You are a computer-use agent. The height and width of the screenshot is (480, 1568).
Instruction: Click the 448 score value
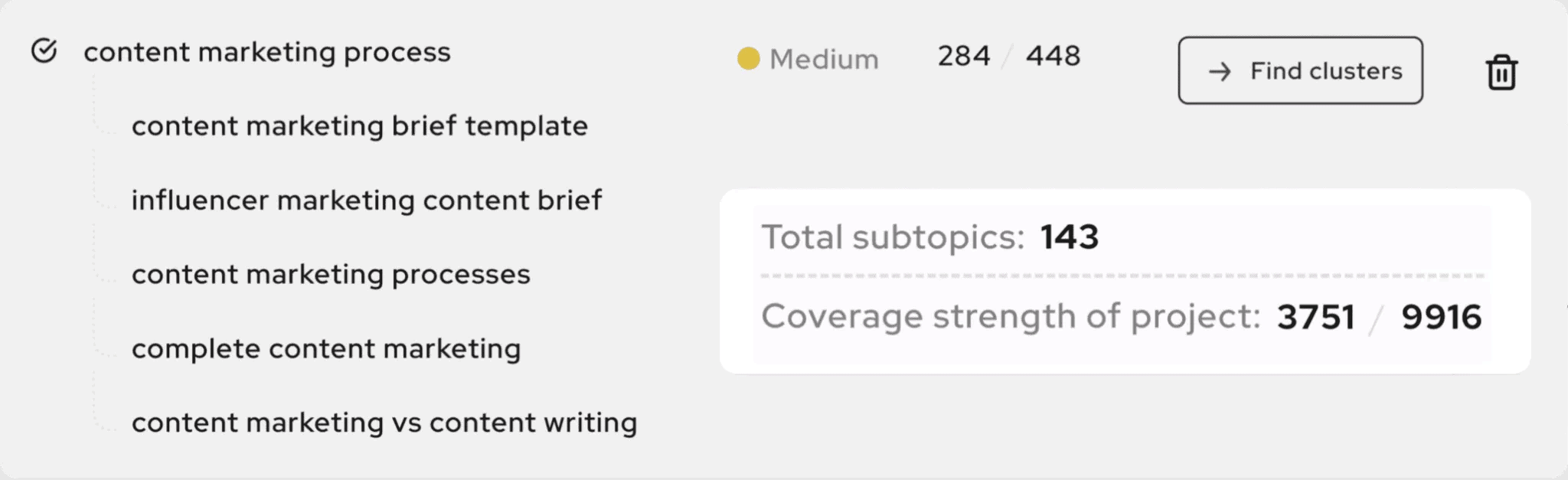(x=1053, y=56)
